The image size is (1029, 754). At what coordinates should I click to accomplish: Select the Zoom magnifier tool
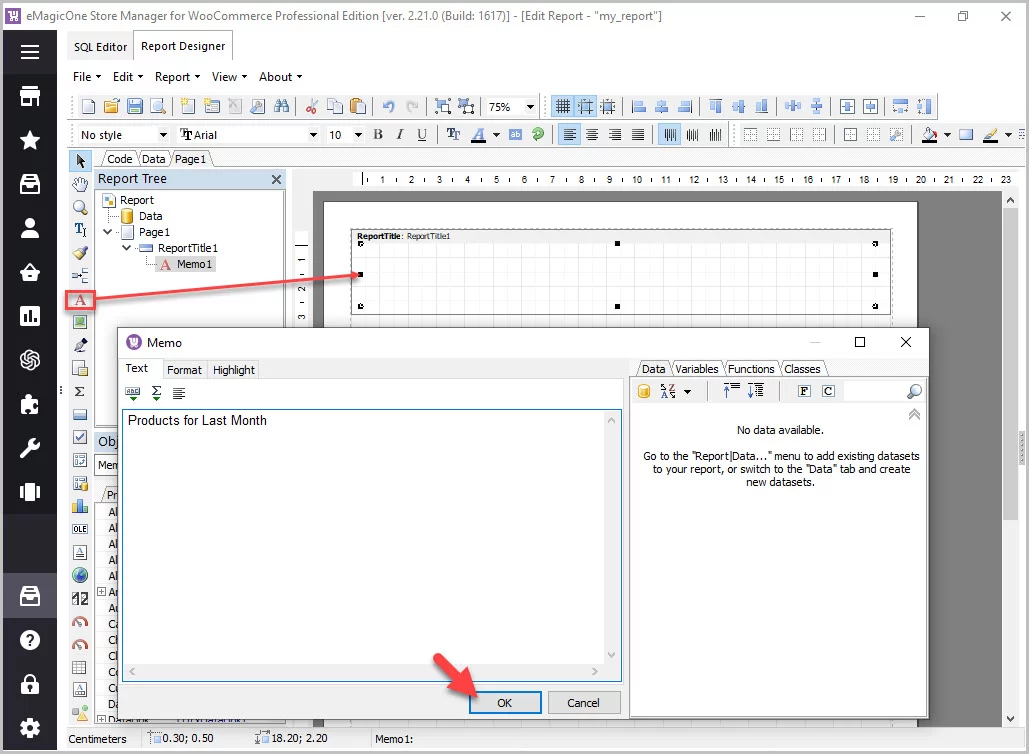point(80,207)
